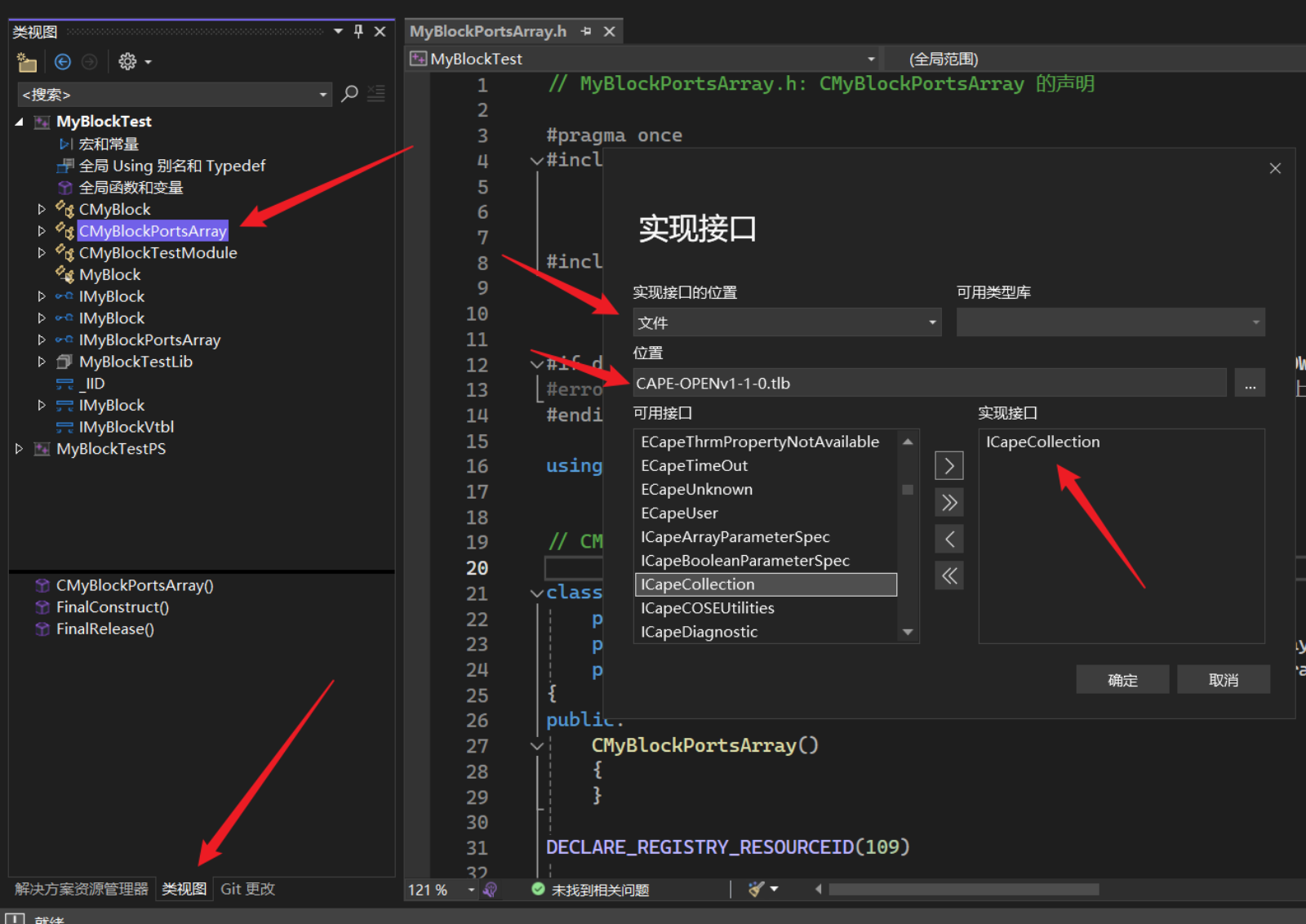The width and height of the screenshot is (1306, 924).
Task: Collapse the MyBlockTest project node
Action: (x=19, y=122)
